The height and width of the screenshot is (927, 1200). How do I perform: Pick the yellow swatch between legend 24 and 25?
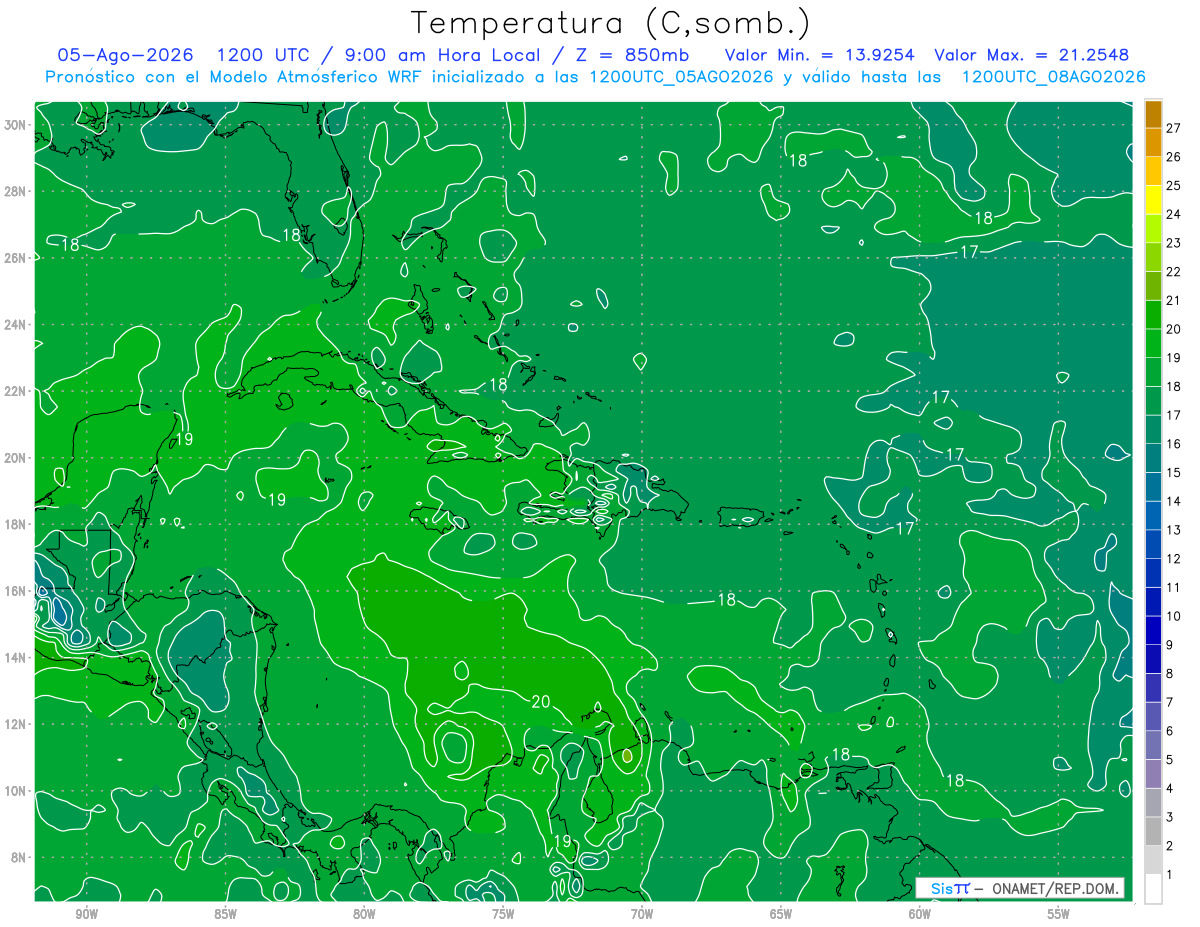pyautogui.click(x=1153, y=199)
